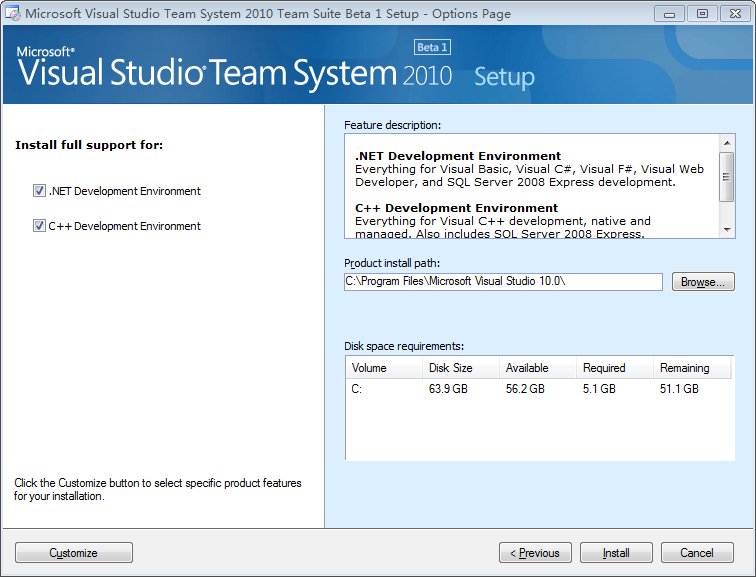Click the Product install path field
Screen dimensions: 756x577
pyautogui.click(x=503, y=282)
